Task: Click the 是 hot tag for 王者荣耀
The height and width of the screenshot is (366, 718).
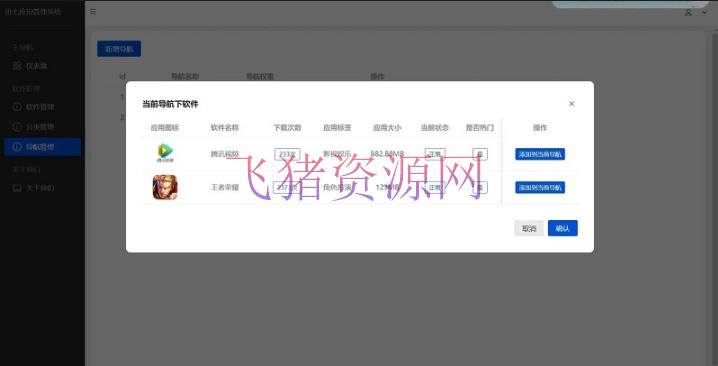Action: point(480,187)
